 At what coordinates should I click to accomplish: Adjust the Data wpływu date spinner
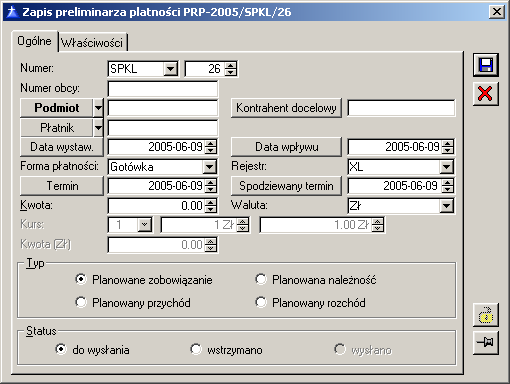pos(447,147)
